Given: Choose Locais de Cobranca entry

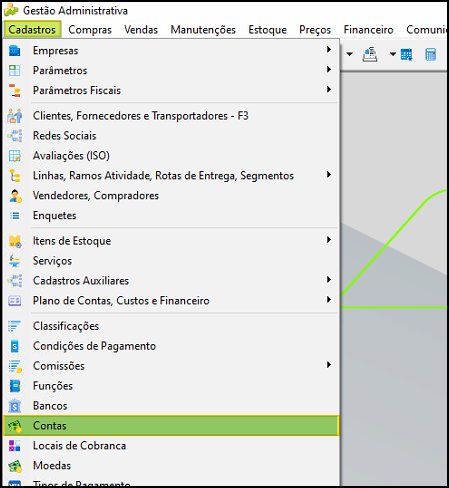Looking at the screenshot, I should (171, 446).
